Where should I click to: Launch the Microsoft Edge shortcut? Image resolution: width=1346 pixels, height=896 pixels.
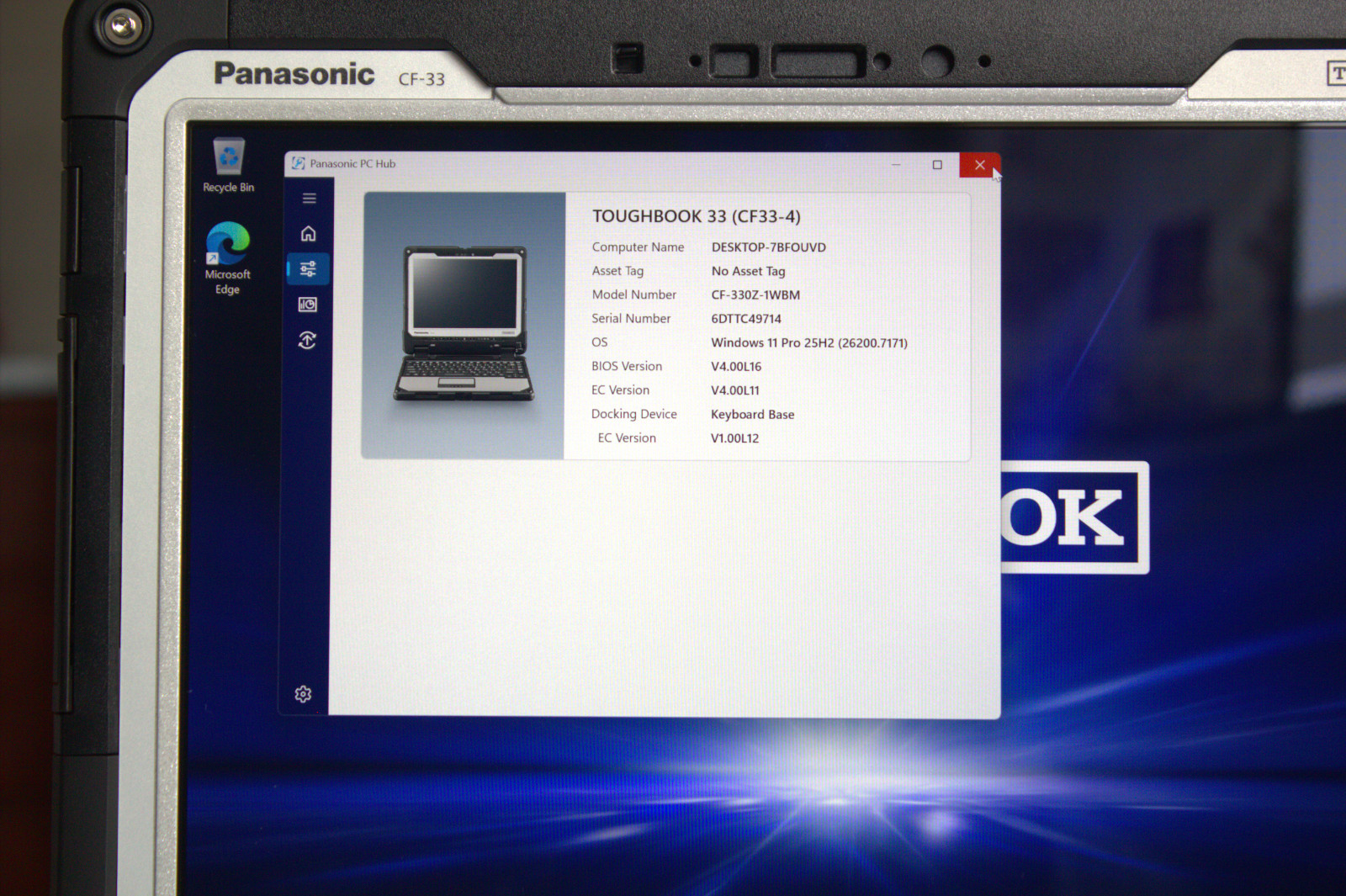228,258
